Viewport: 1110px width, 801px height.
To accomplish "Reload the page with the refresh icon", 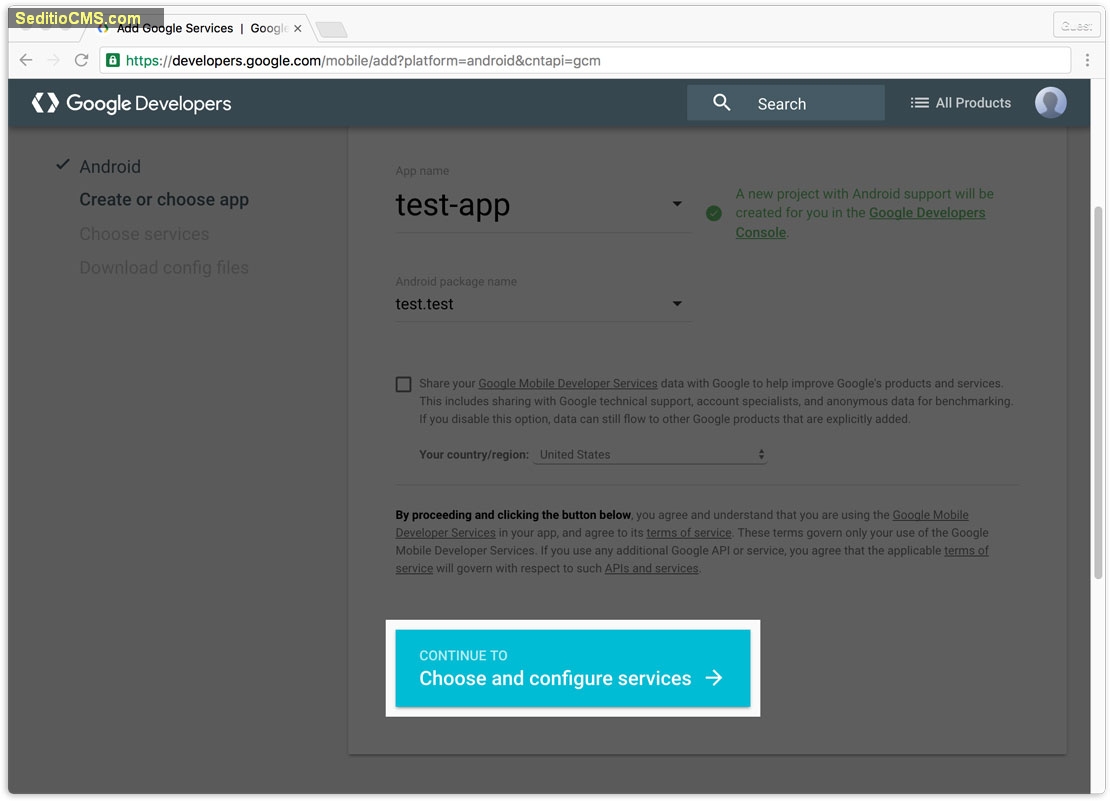I will (x=81, y=60).
